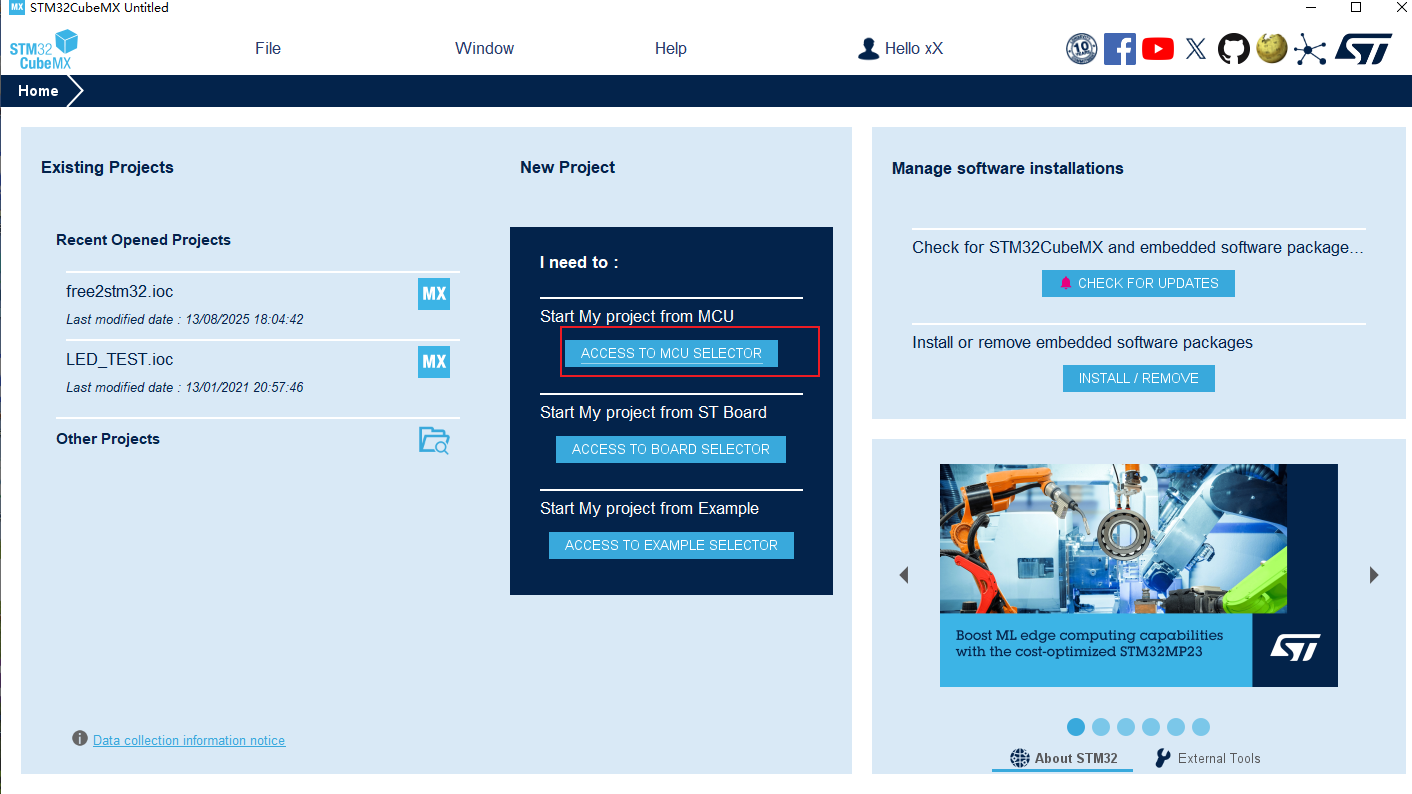Click the ST logo on the banner
The width and height of the screenshot is (1412, 794).
coord(1295,647)
